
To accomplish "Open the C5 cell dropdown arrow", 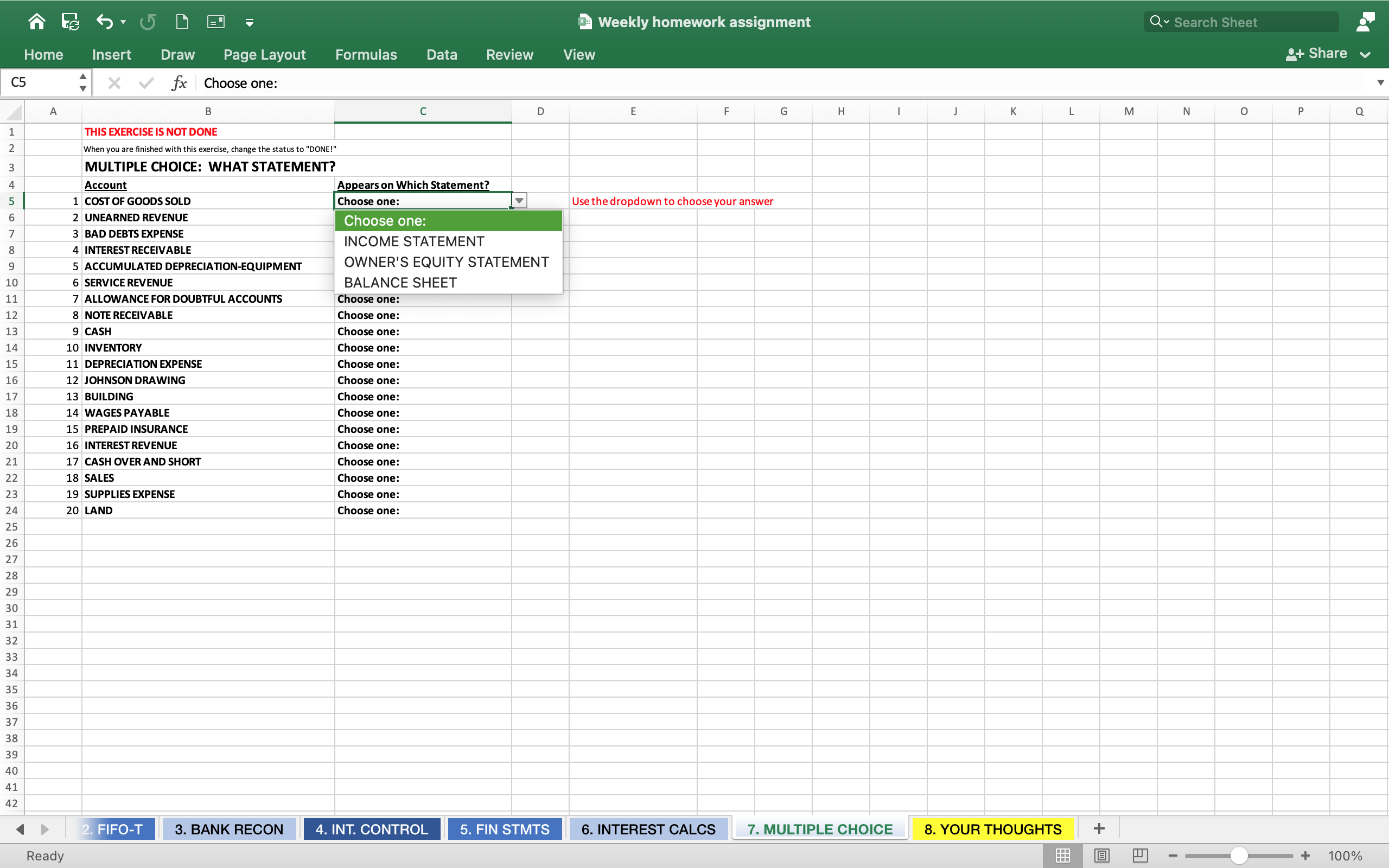I will click(x=519, y=201).
